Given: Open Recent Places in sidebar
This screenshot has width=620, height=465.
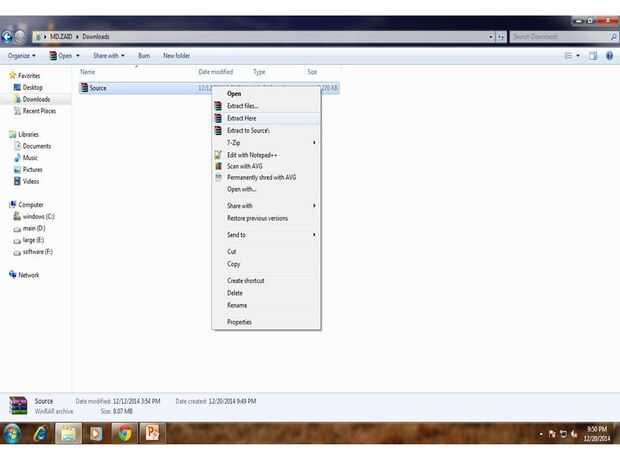Looking at the screenshot, I should pos(39,111).
